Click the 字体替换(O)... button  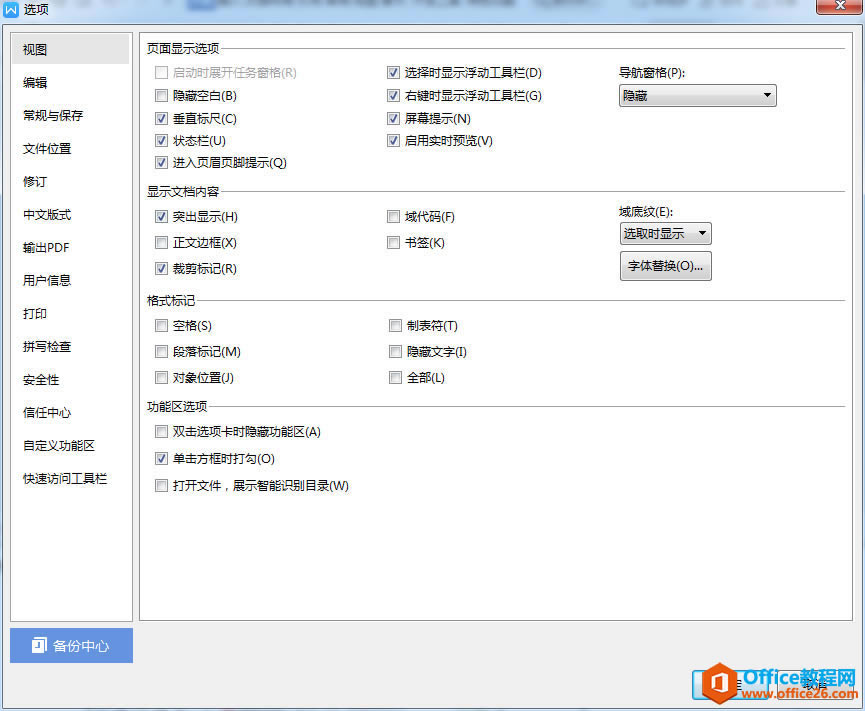[x=665, y=266]
